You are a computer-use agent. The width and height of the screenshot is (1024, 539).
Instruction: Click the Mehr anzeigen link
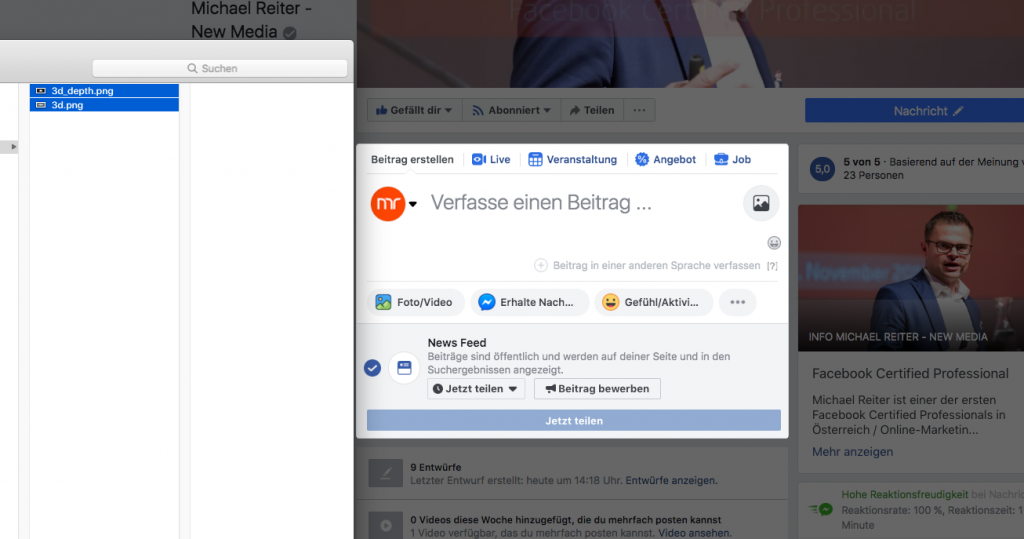tap(852, 452)
